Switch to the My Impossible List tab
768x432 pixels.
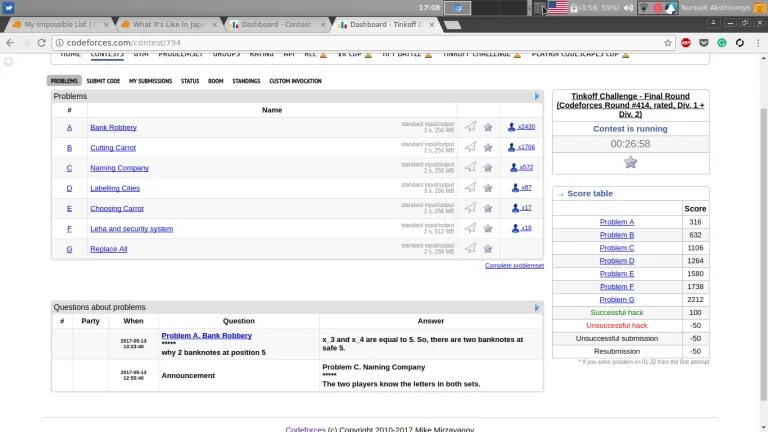(61, 24)
